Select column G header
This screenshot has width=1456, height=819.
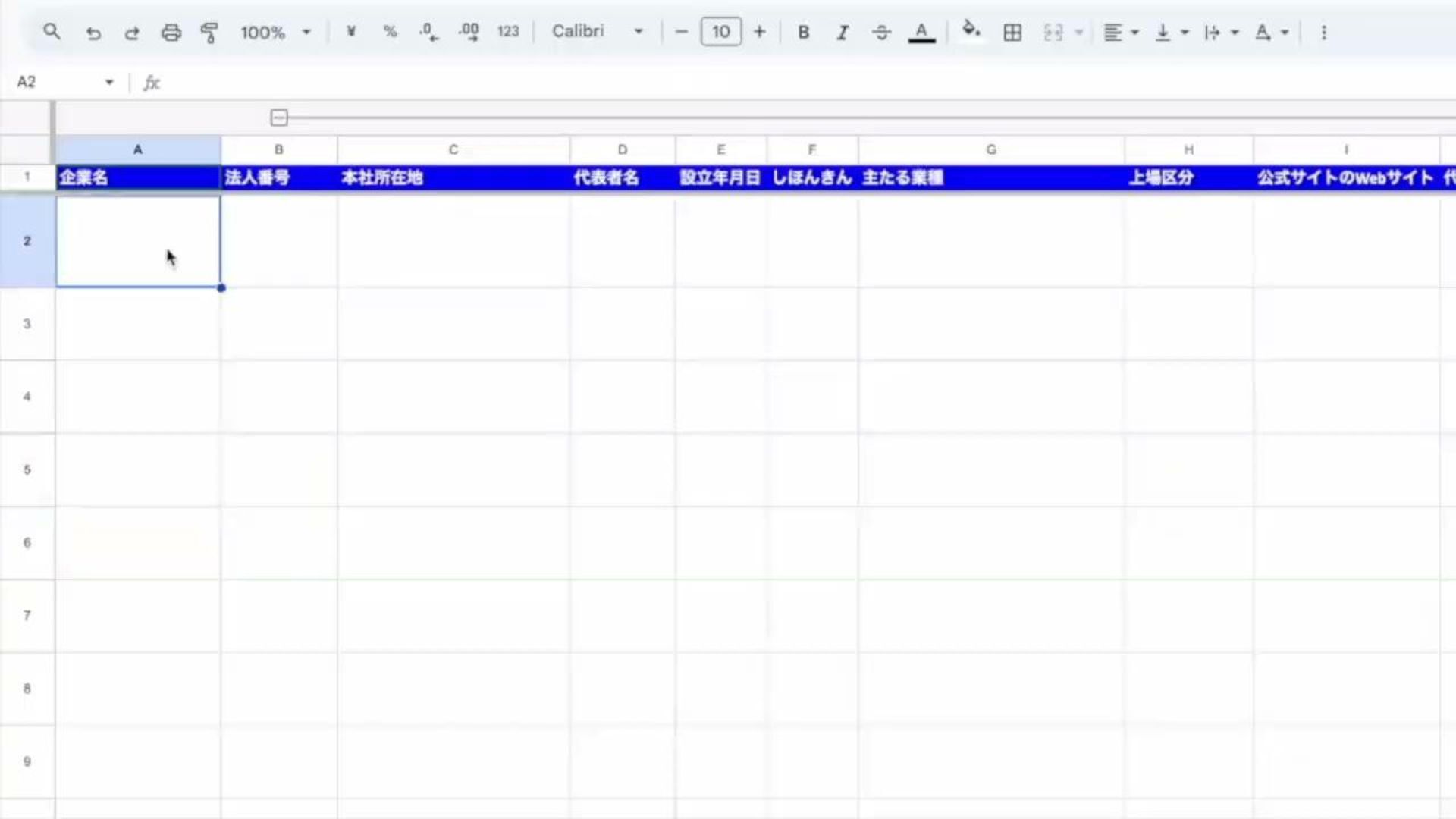(991, 149)
